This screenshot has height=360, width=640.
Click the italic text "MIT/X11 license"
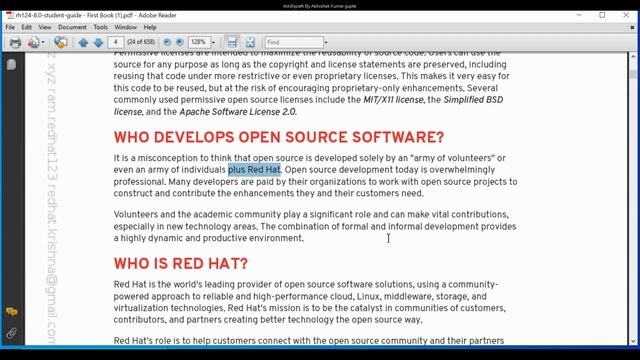tap(393, 100)
